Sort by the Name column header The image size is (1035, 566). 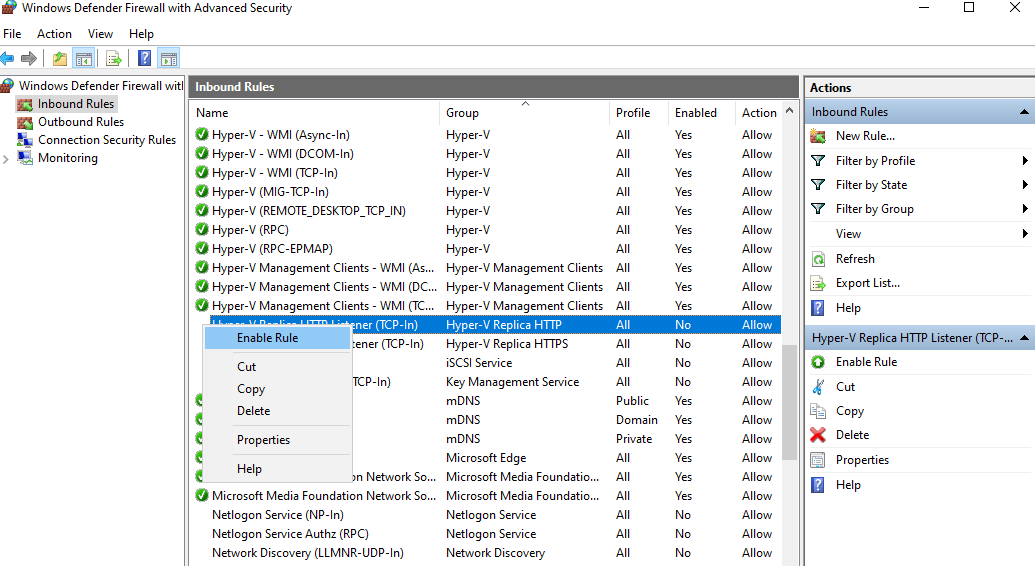tap(315, 113)
